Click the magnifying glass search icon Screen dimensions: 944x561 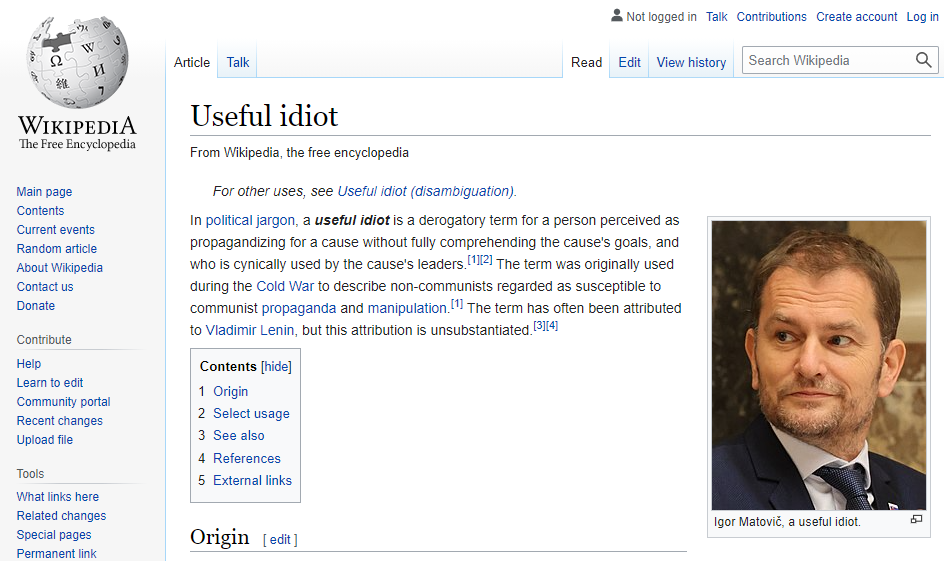[924, 60]
